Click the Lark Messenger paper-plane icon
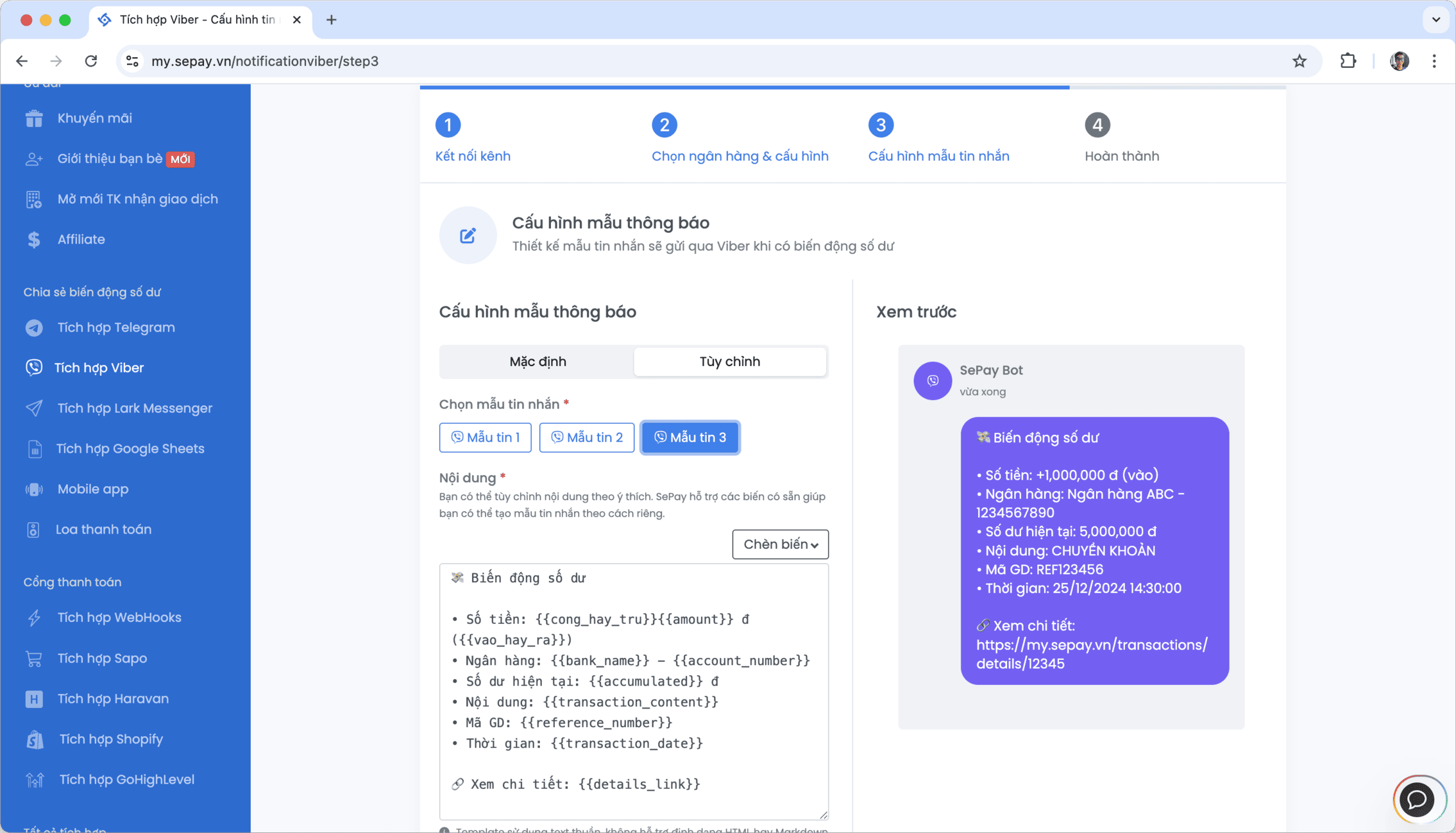This screenshot has height=833, width=1456. coord(34,408)
